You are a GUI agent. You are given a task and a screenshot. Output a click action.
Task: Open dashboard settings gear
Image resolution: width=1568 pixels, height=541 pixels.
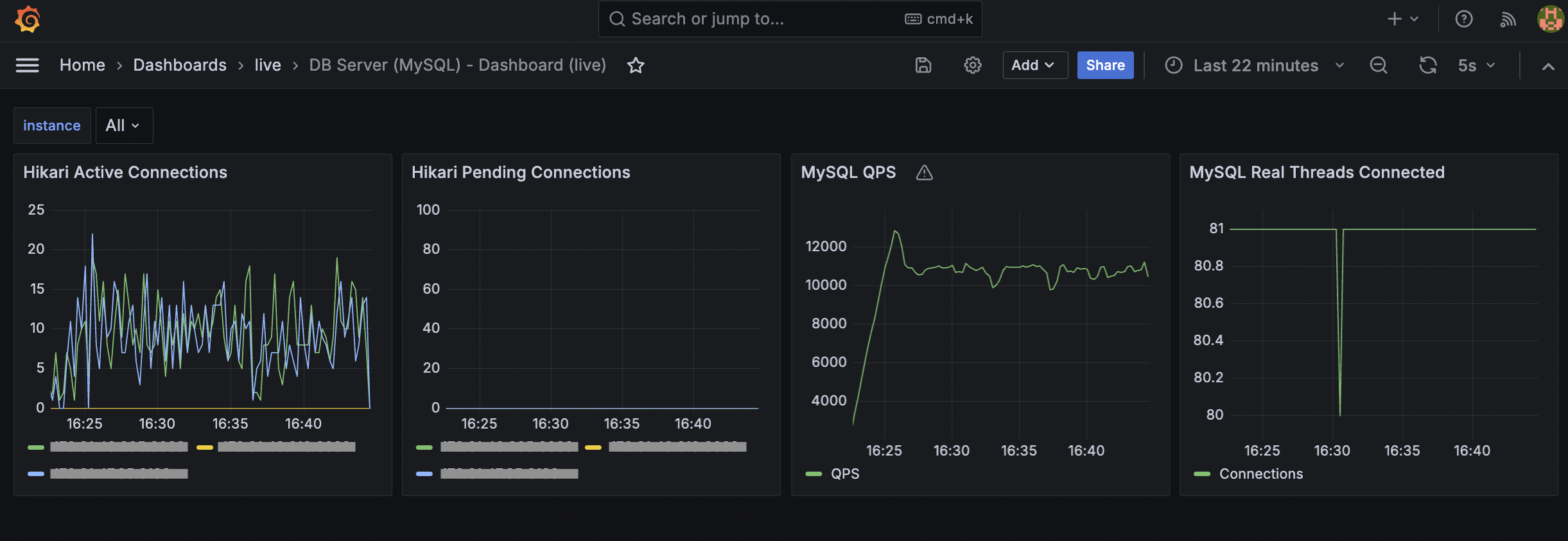[972, 65]
